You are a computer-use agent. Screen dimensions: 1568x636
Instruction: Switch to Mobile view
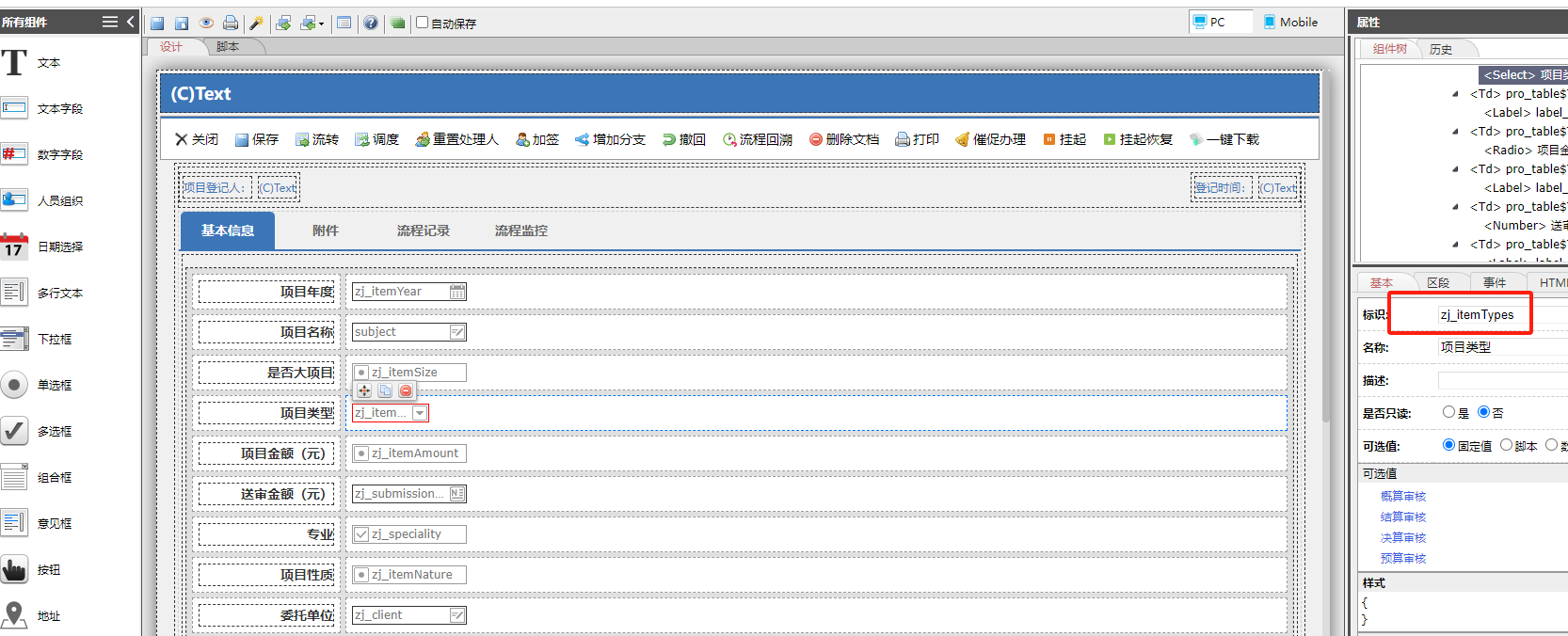click(1290, 22)
